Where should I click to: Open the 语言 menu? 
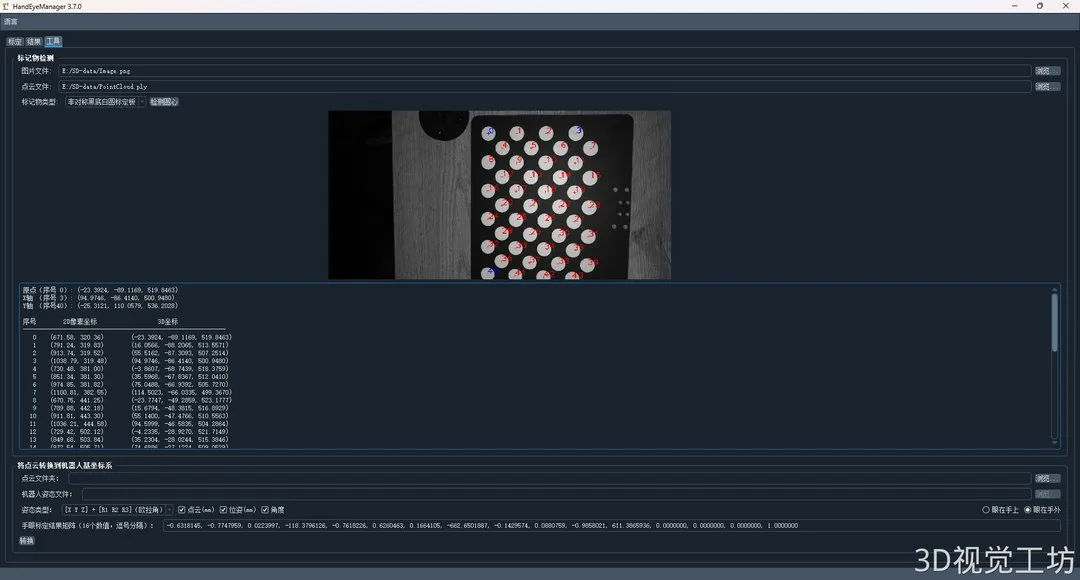coord(10,21)
